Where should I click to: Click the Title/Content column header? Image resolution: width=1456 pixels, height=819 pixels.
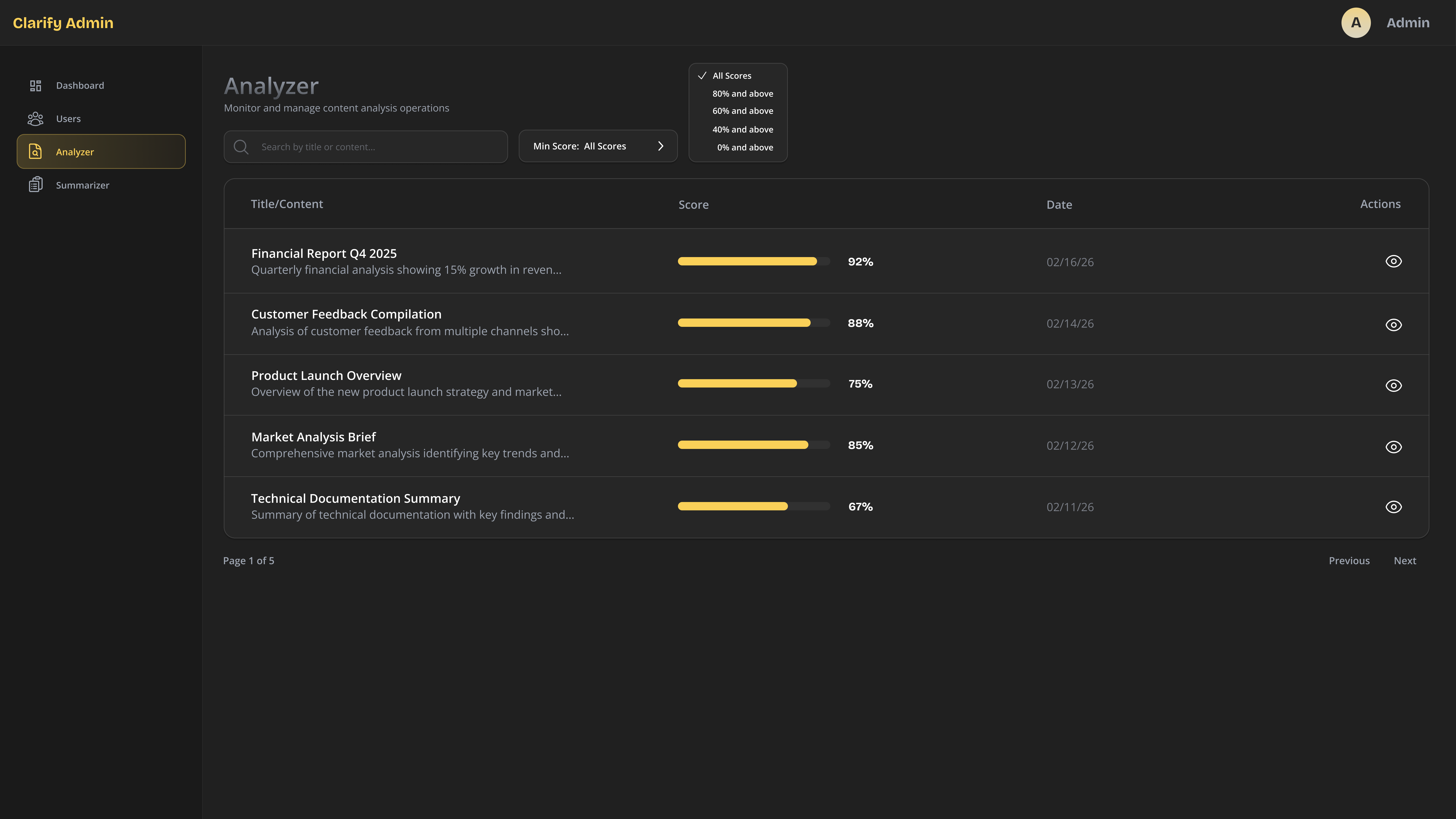(287, 204)
